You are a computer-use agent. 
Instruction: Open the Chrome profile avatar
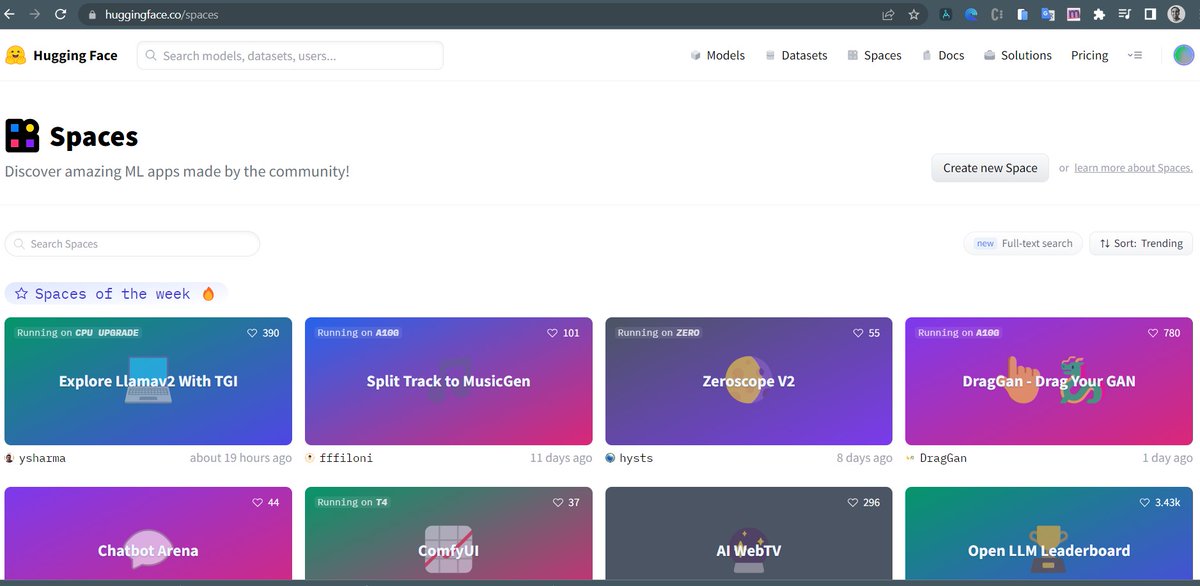pyautogui.click(x=1176, y=15)
